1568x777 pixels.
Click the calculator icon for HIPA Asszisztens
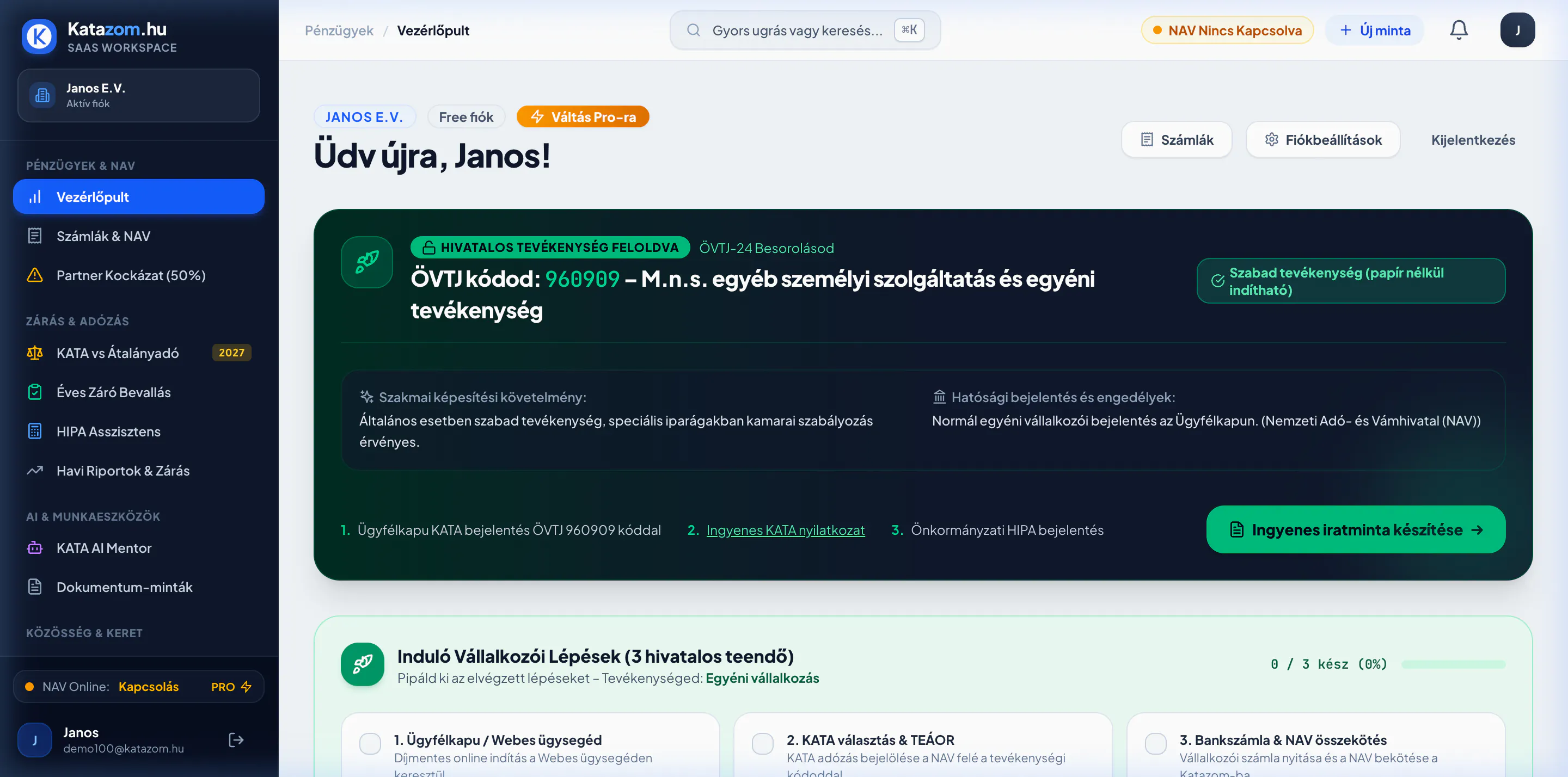(35, 431)
